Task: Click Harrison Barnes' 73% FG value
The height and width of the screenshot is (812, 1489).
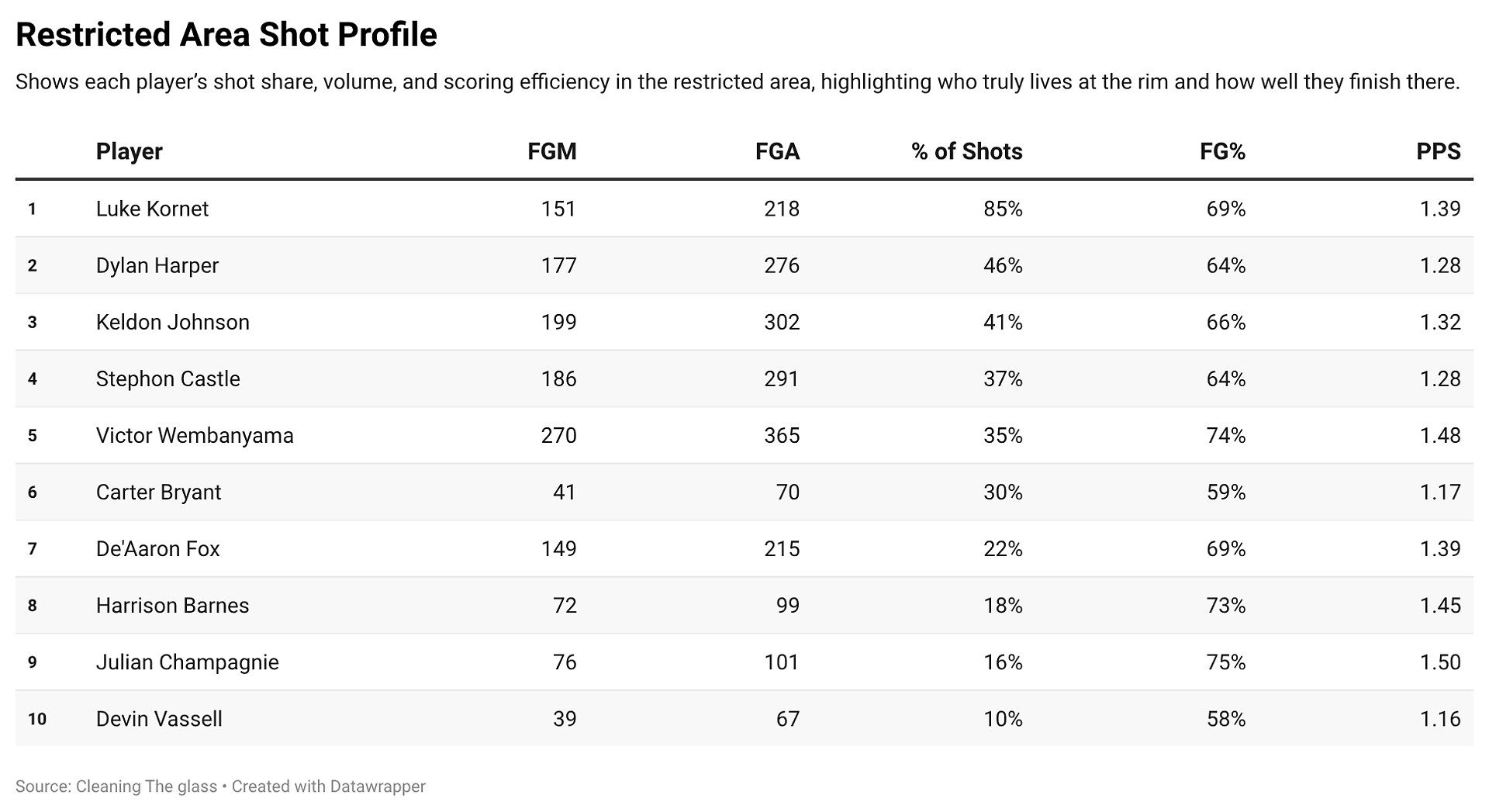Action: click(x=1225, y=605)
